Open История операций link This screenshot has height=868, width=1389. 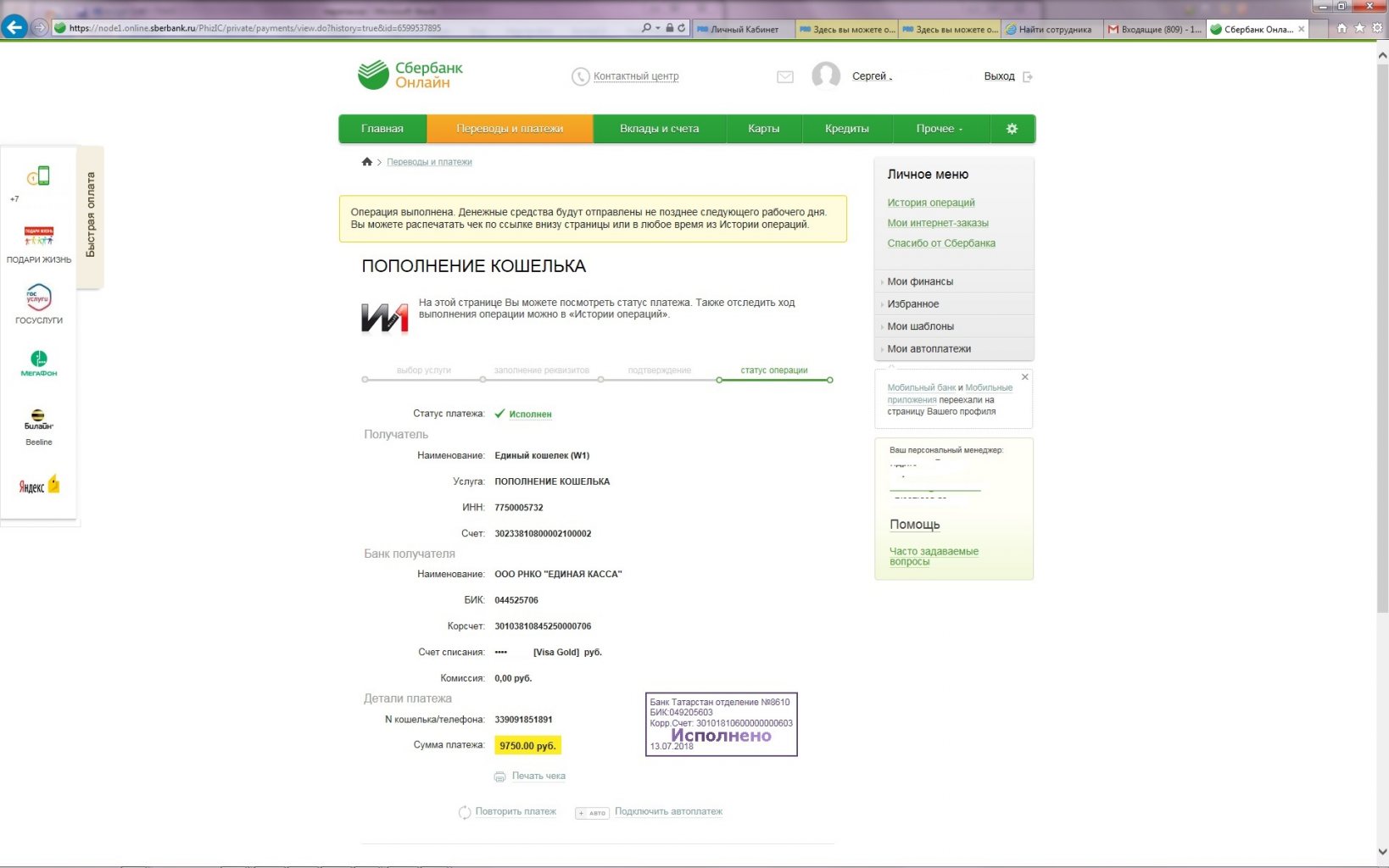point(931,203)
